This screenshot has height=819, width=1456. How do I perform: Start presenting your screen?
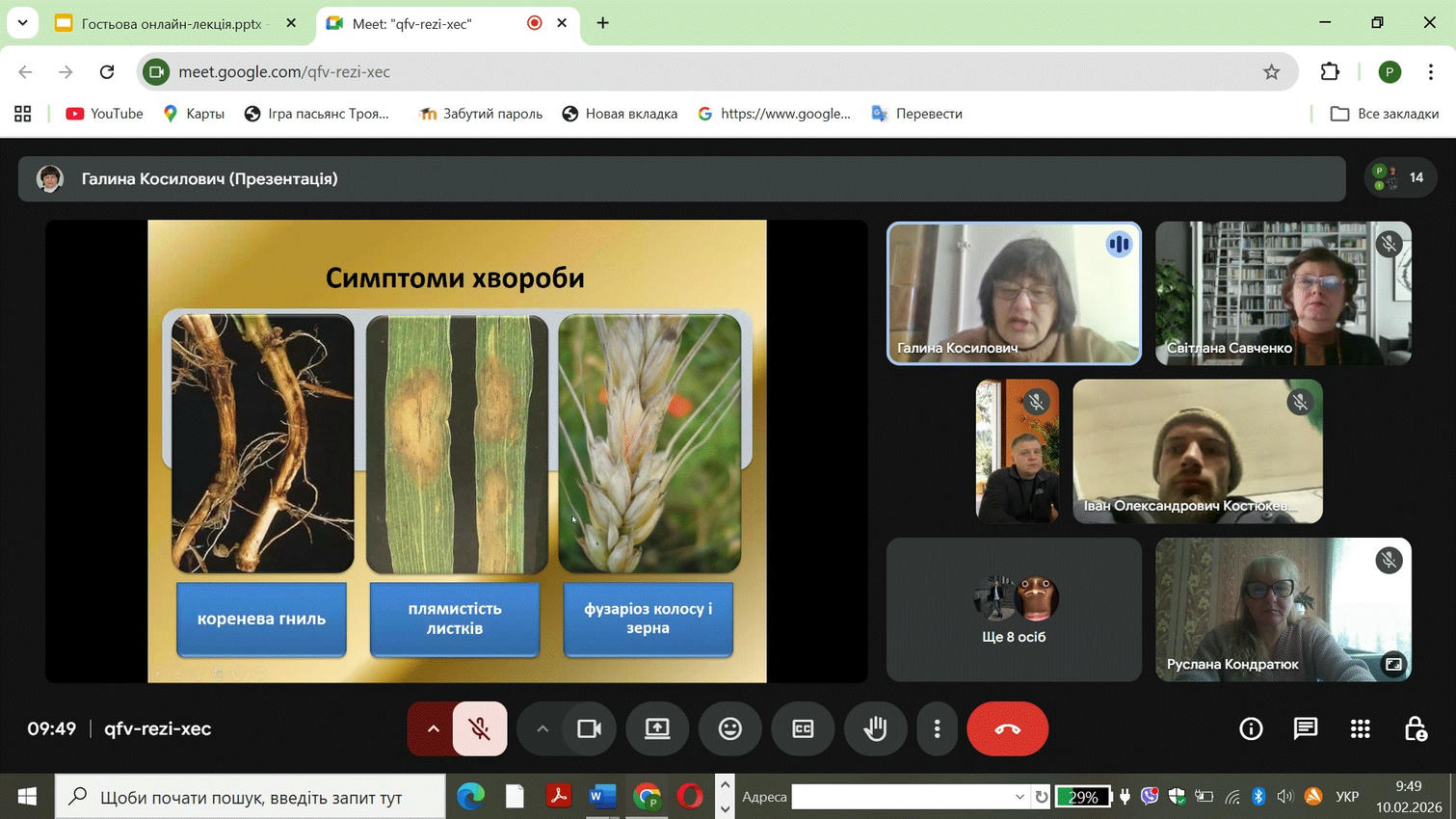click(x=657, y=729)
